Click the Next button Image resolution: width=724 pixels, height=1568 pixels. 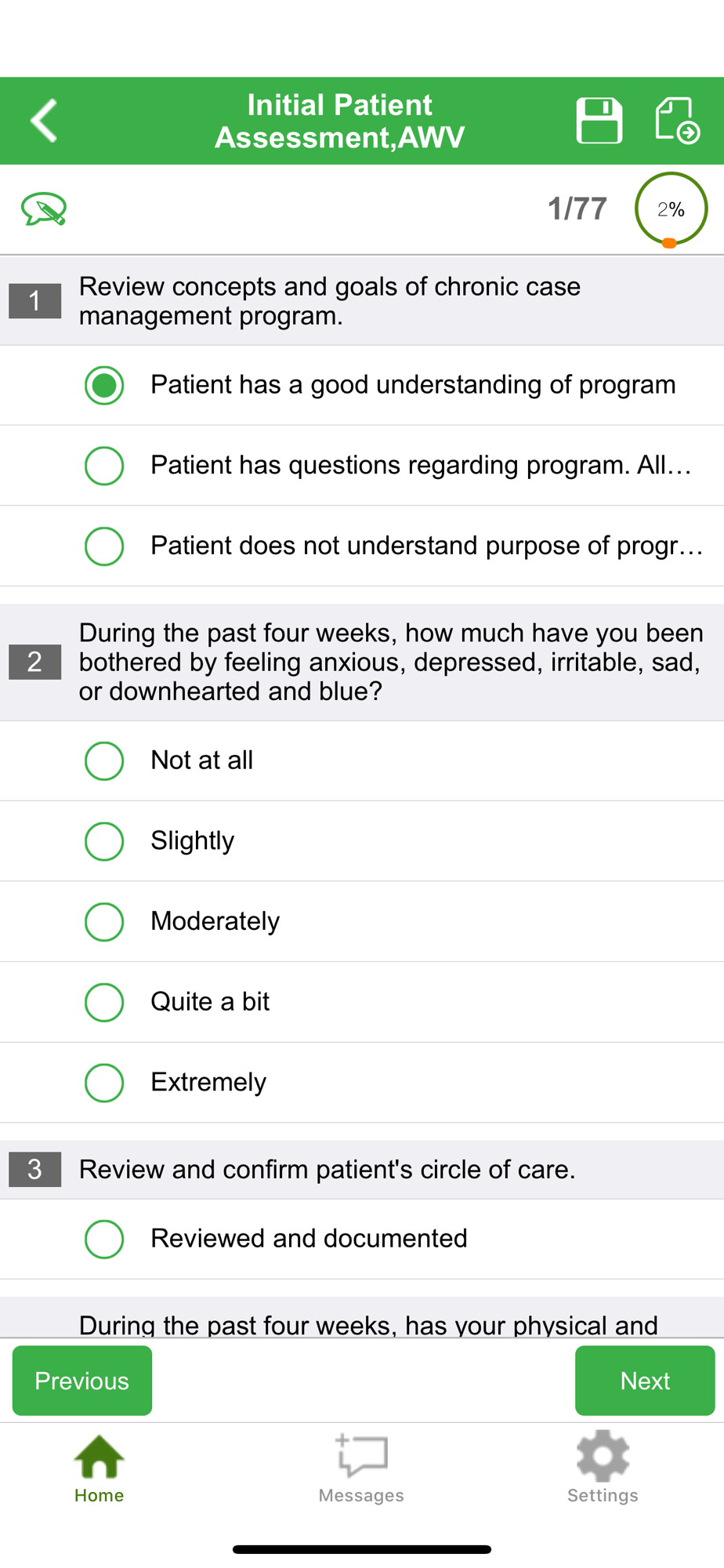pos(645,1381)
